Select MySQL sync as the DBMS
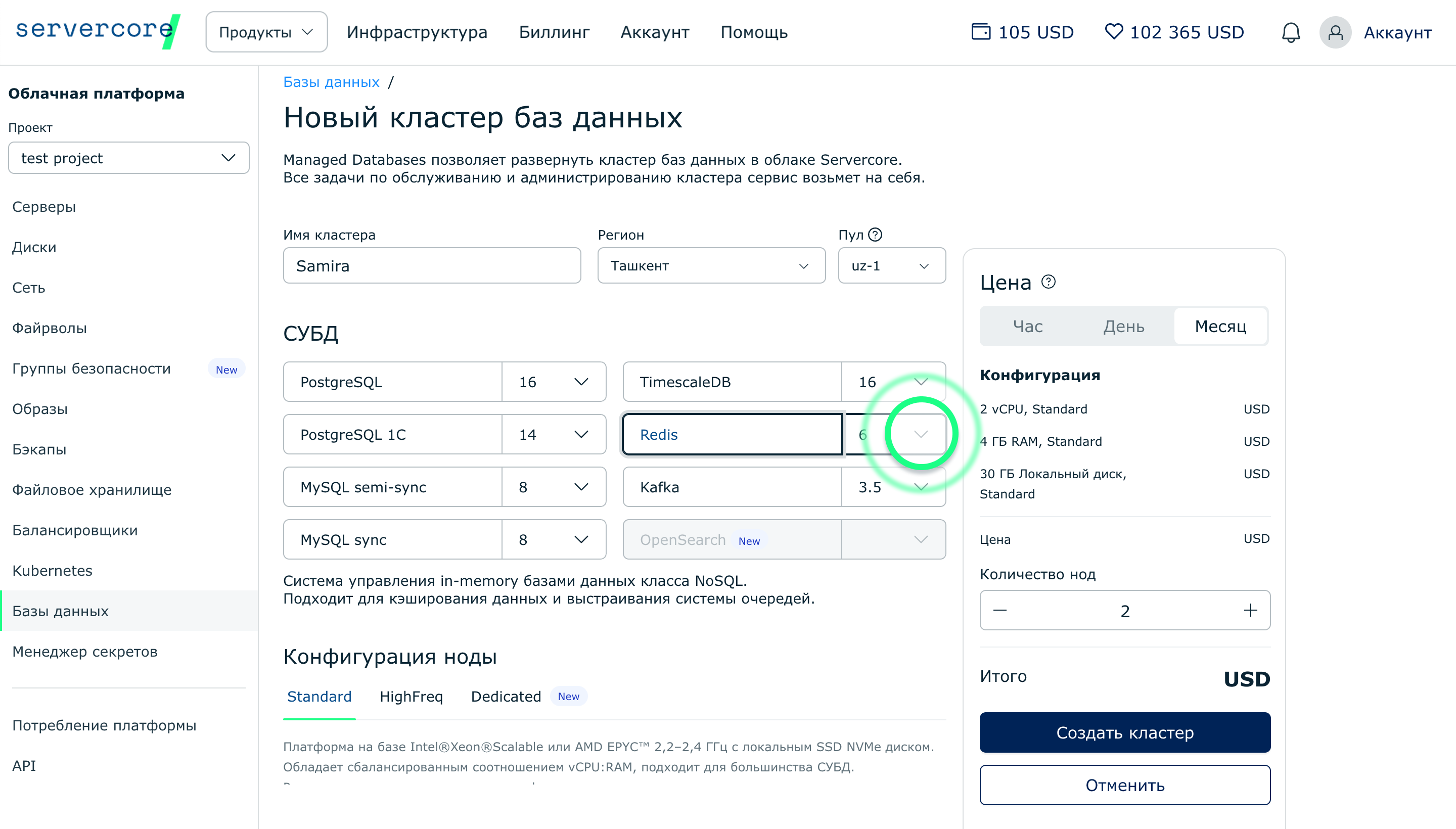Viewport: 1456px width, 829px height. 393,539
